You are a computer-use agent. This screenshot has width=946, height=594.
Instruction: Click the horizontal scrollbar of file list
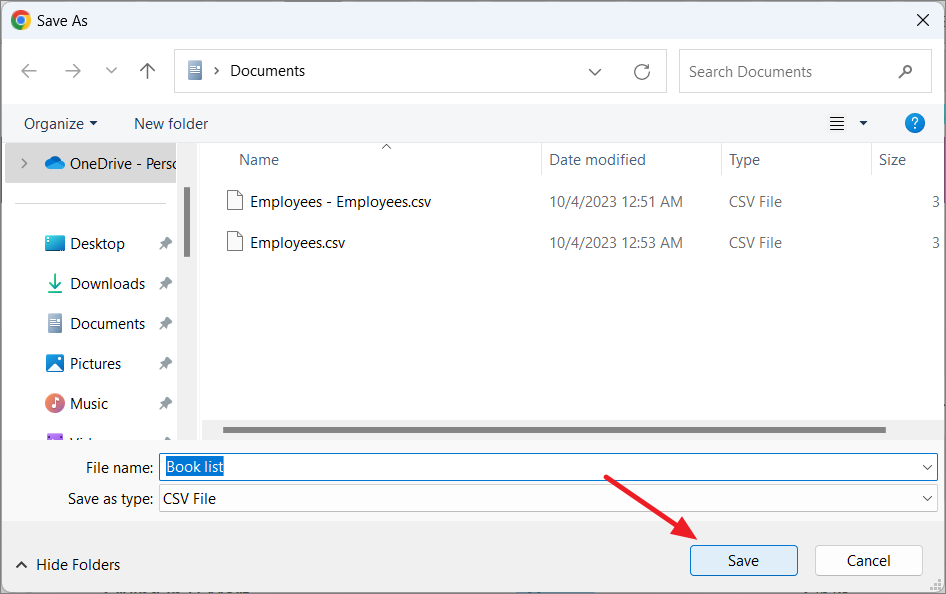[554, 430]
